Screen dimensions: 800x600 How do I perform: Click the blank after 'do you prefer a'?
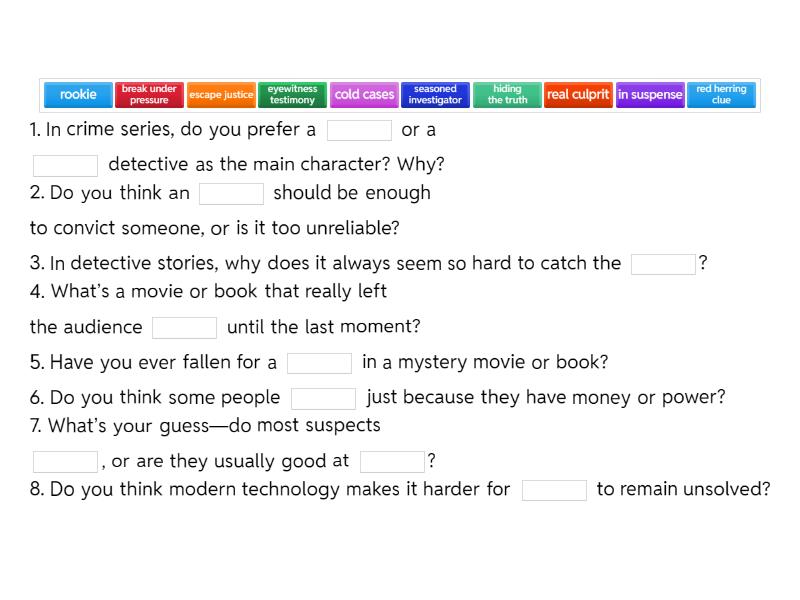(359, 130)
